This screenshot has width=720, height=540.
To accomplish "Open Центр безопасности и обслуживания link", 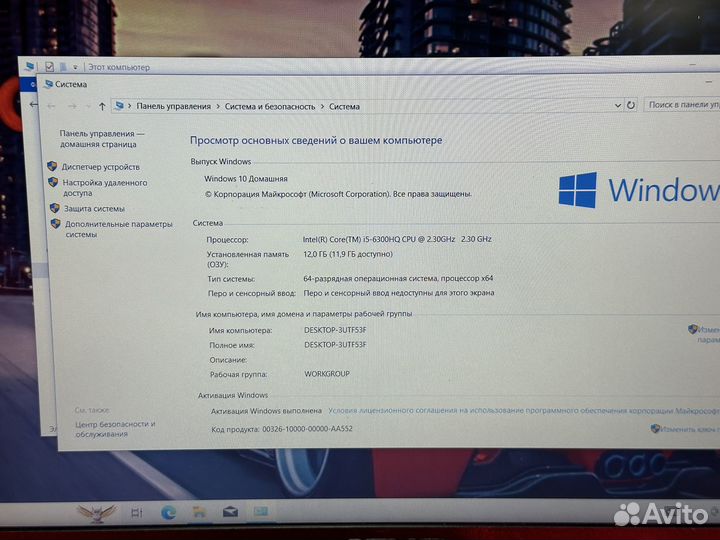I will click(x=115, y=429).
